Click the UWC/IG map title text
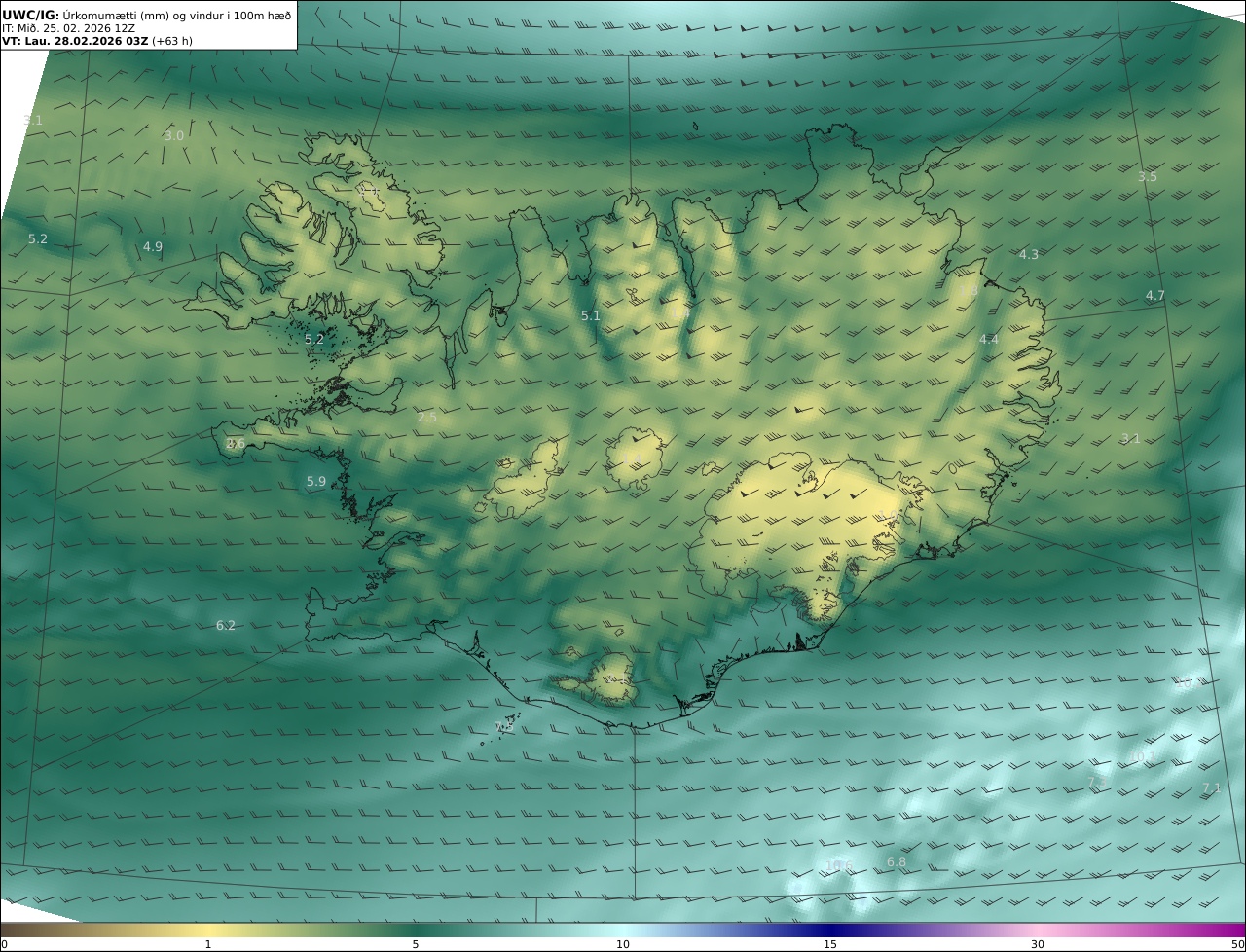The height and width of the screenshot is (952, 1246). tap(31, 16)
